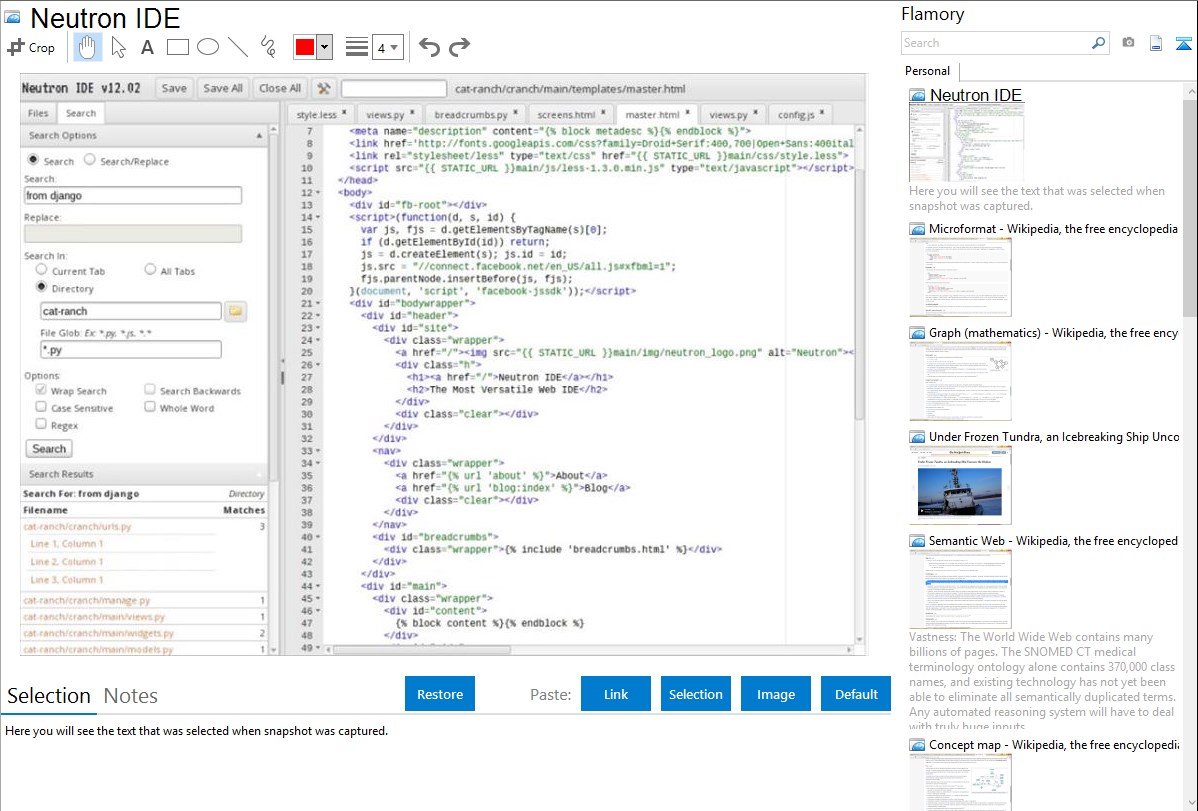Capture a new snapshot with camera icon
Image resolution: width=1198 pixels, height=811 pixels.
click(x=1128, y=43)
